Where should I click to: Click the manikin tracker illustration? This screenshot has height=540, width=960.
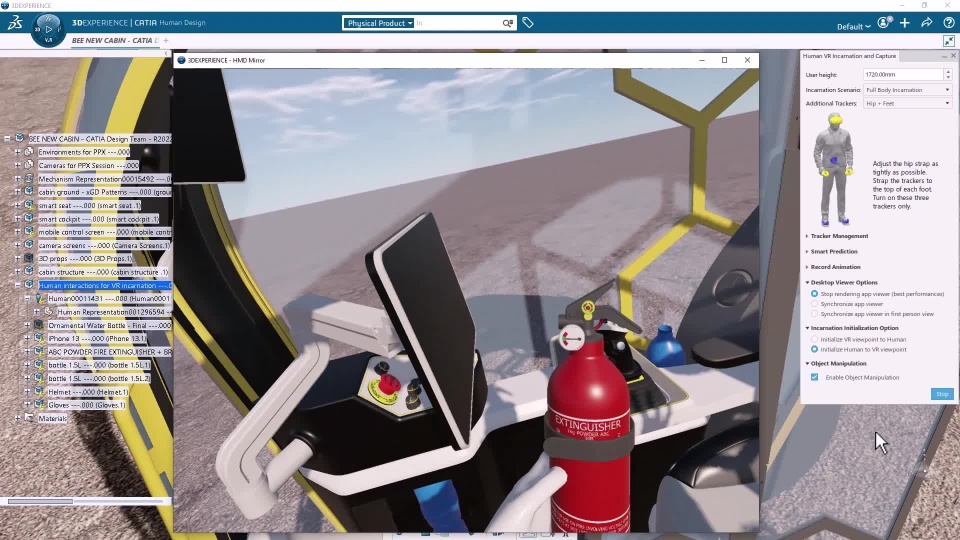834,170
